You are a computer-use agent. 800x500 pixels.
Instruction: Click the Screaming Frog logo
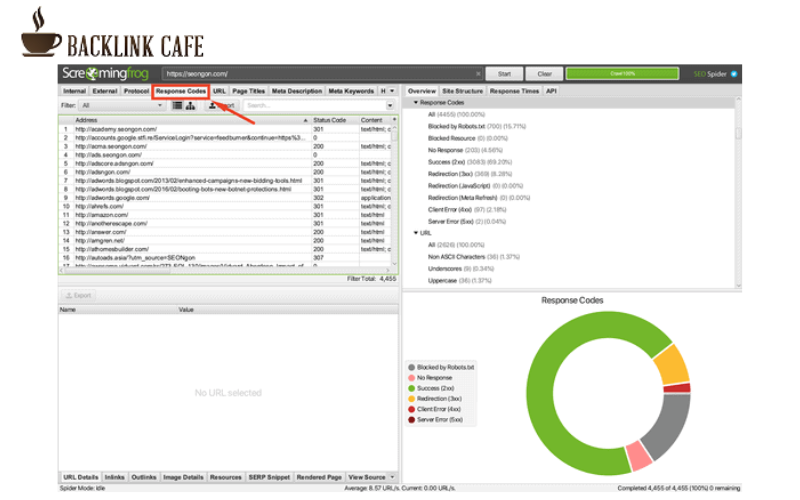106,73
